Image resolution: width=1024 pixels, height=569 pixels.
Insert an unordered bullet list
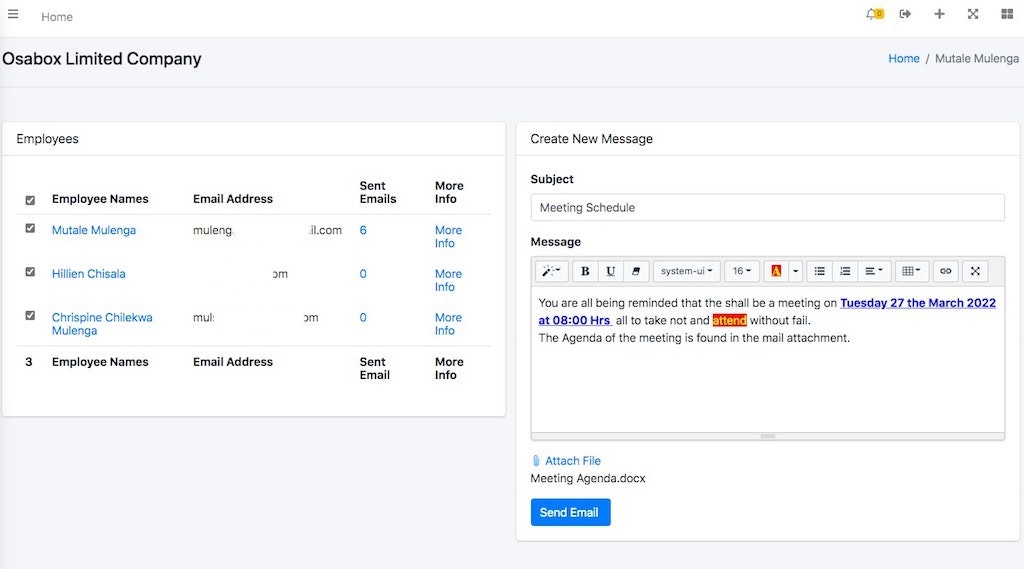pyautogui.click(x=820, y=271)
